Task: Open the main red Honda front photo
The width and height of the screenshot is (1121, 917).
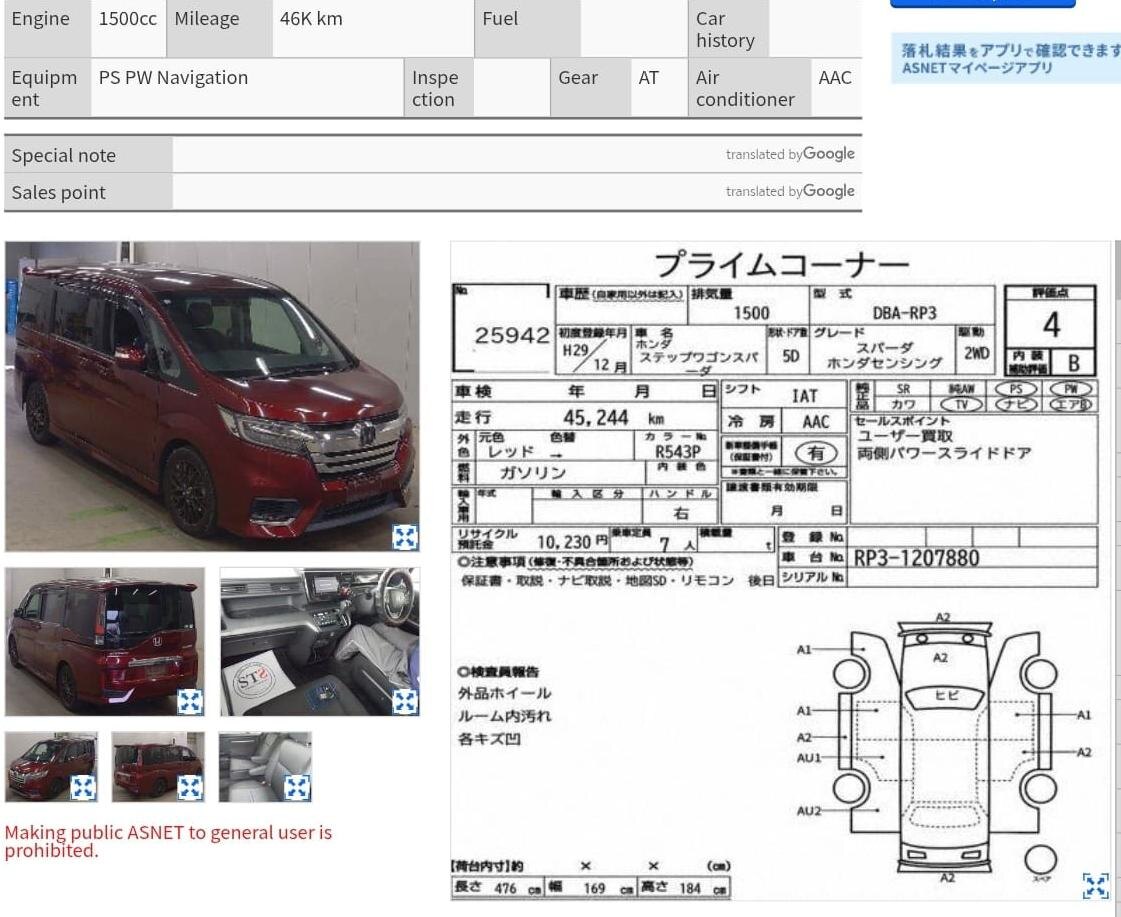Action: [x=212, y=396]
